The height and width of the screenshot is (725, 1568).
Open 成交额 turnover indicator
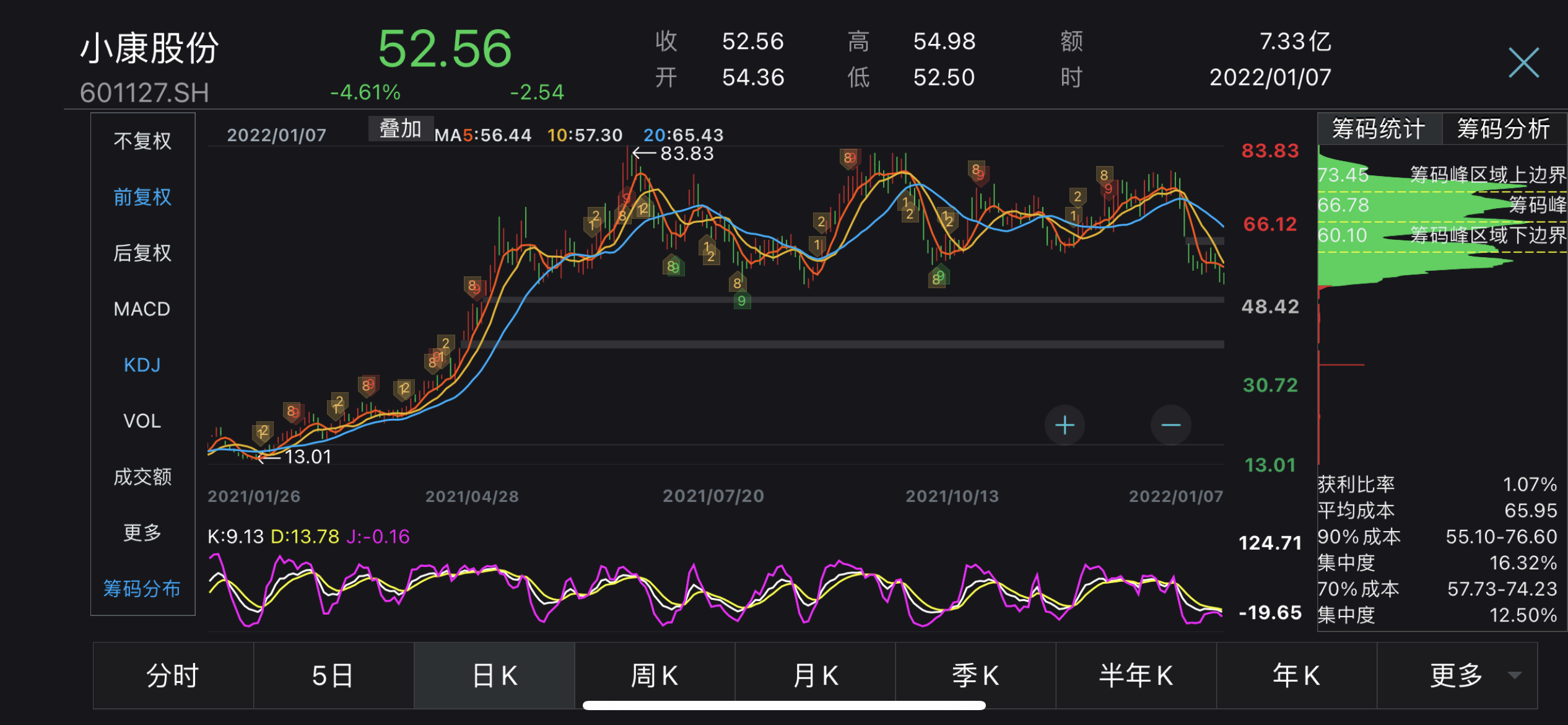click(142, 476)
